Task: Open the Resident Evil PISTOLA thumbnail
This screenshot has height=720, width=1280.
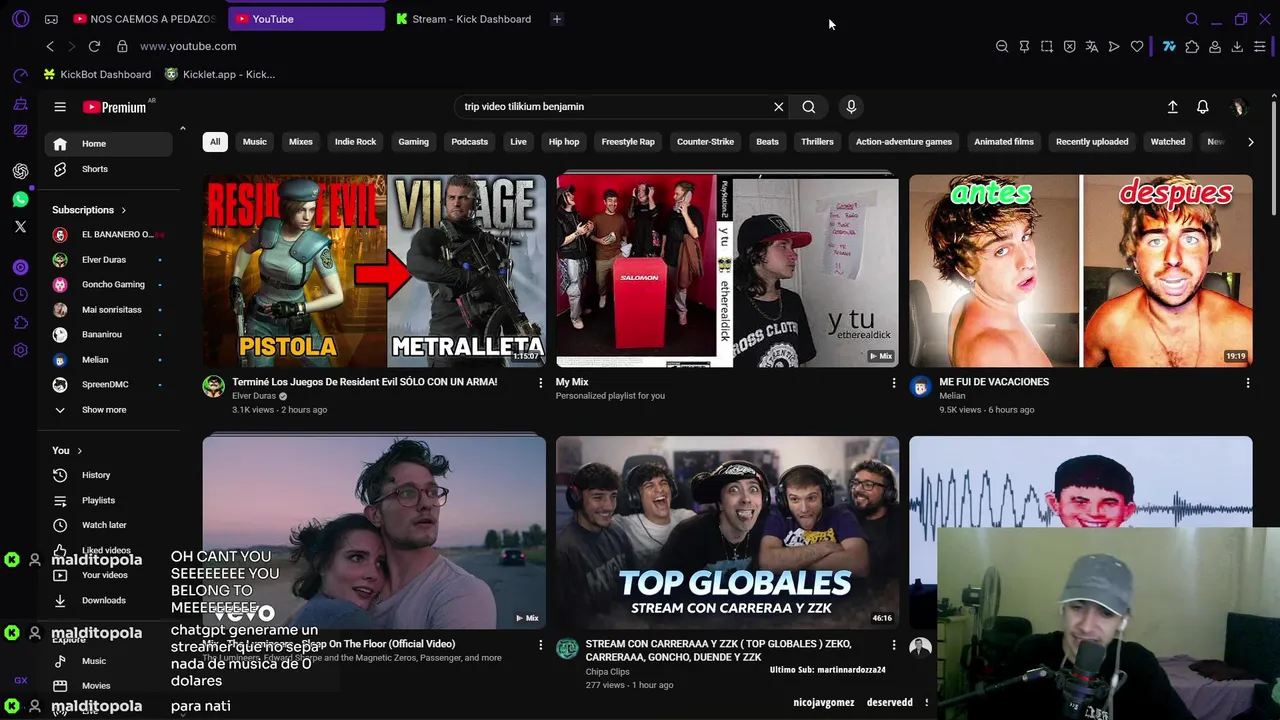Action: pos(374,271)
